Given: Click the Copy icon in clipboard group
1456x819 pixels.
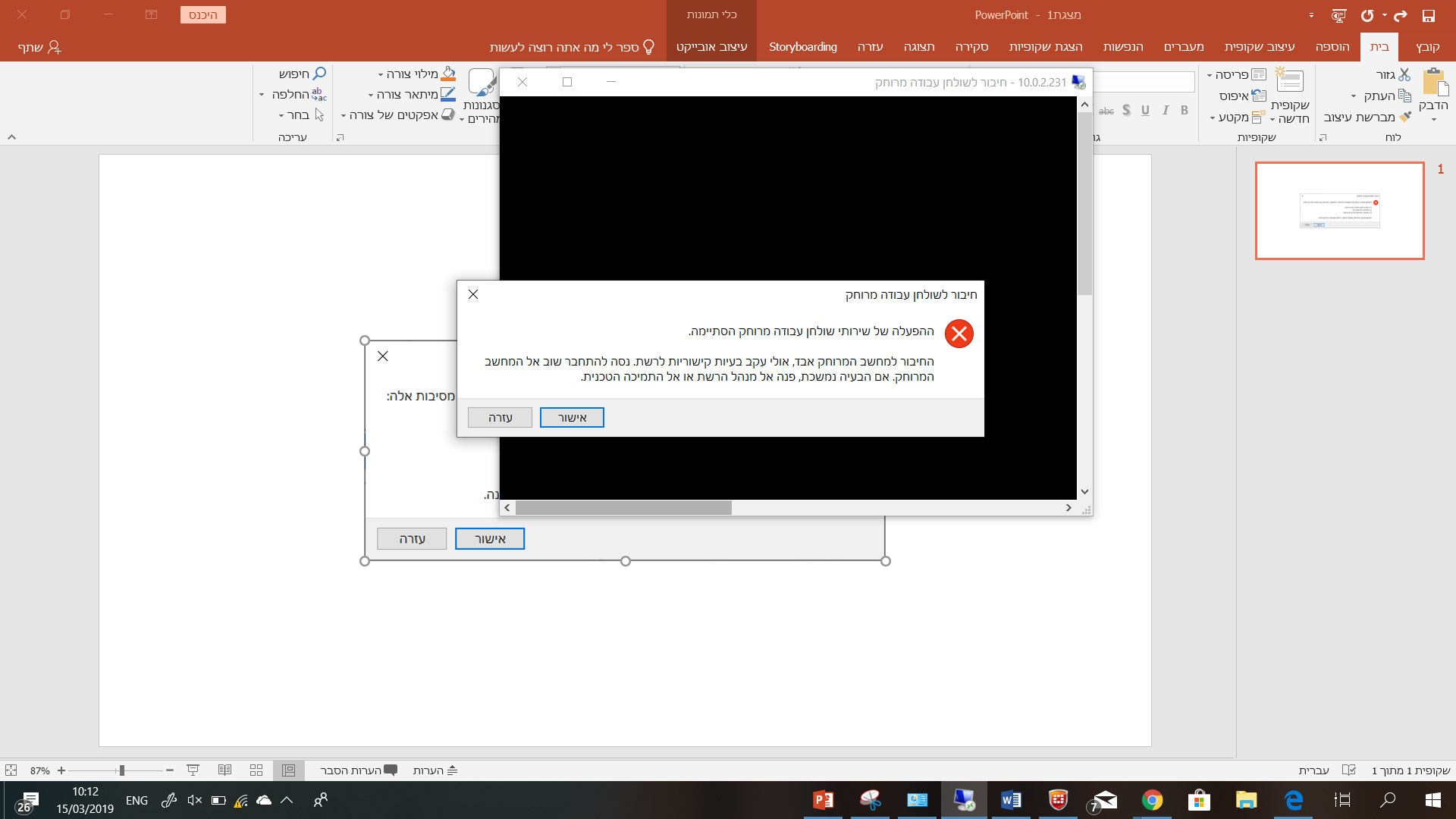Looking at the screenshot, I should tap(1404, 96).
